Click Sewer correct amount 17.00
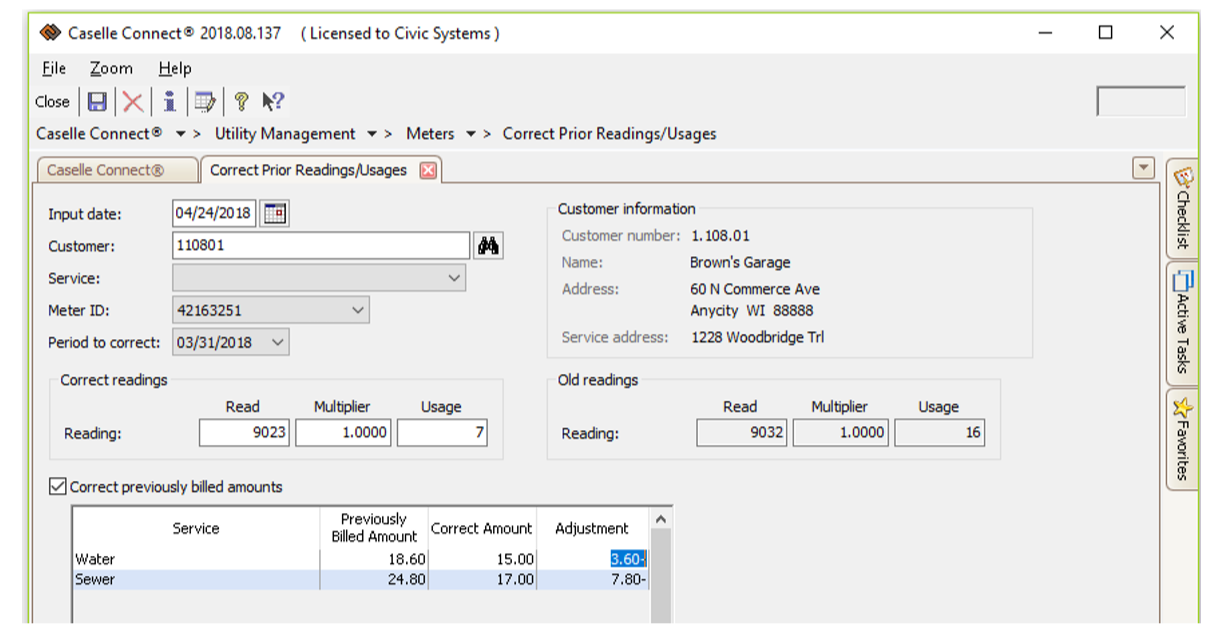1211x636 pixels. 482,579
